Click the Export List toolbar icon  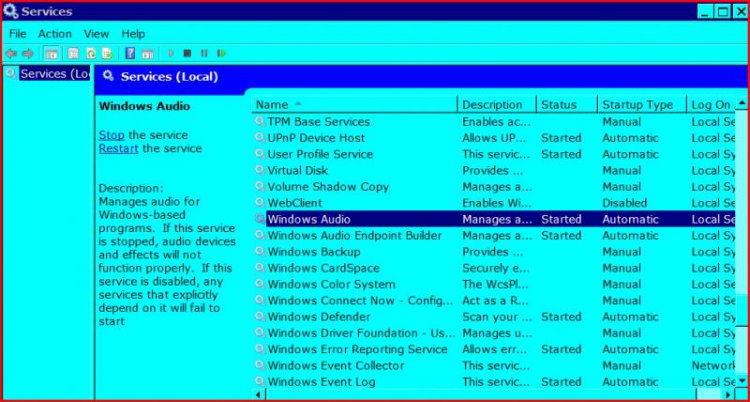tap(107, 53)
